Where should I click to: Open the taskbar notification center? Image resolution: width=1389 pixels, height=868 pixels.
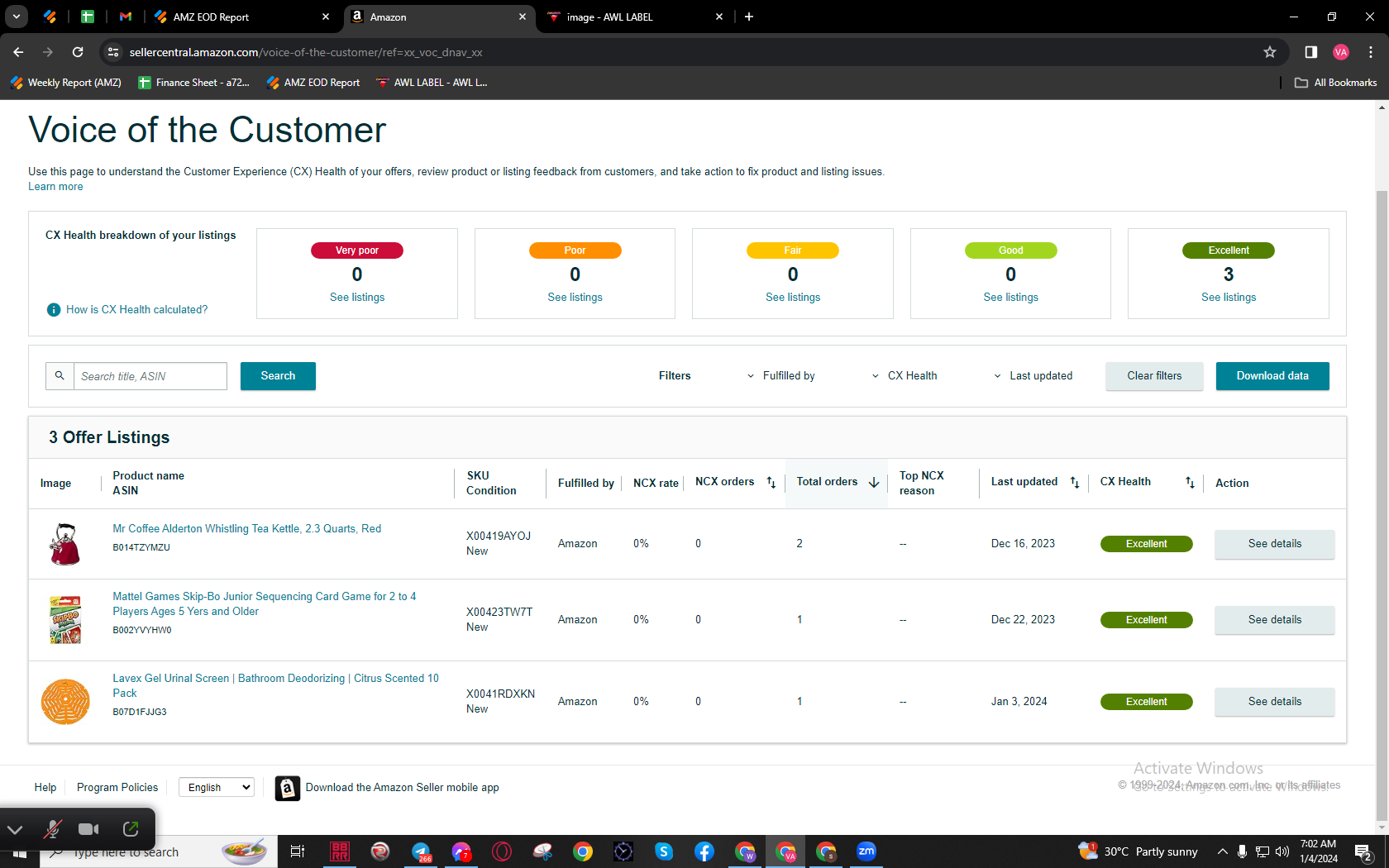point(1363,851)
